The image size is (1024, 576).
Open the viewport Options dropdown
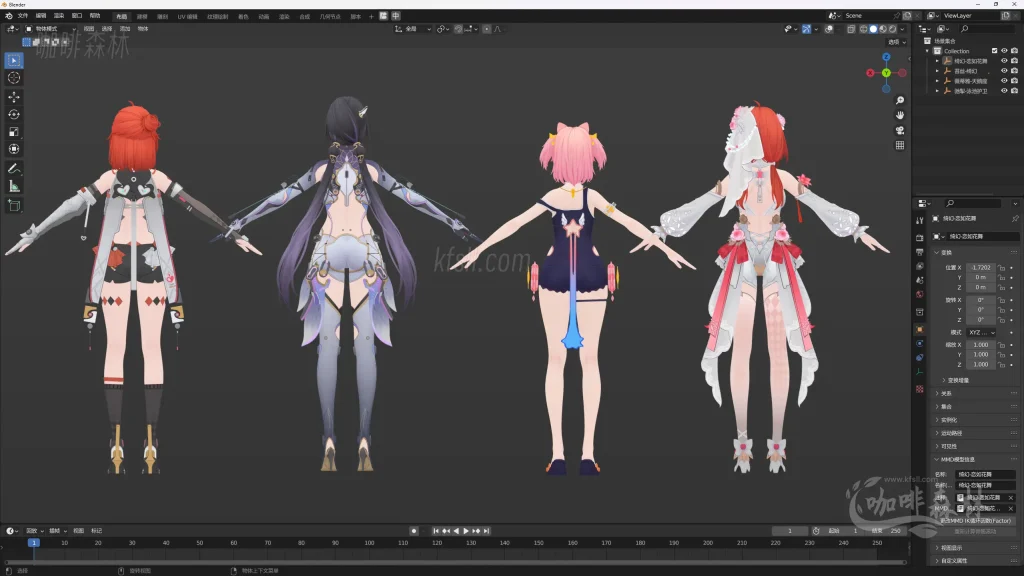coord(896,42)
